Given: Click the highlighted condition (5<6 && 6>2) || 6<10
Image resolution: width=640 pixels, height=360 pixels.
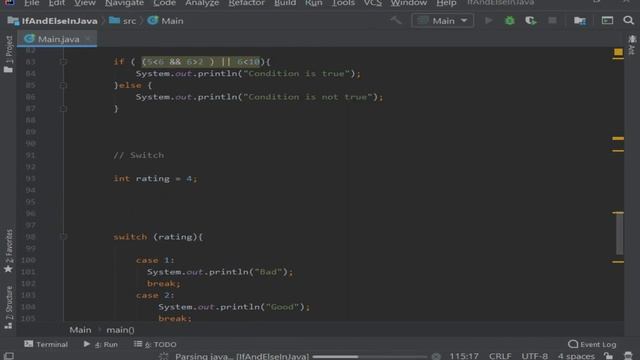Looking at the screenshot, I should pos(200,62).
